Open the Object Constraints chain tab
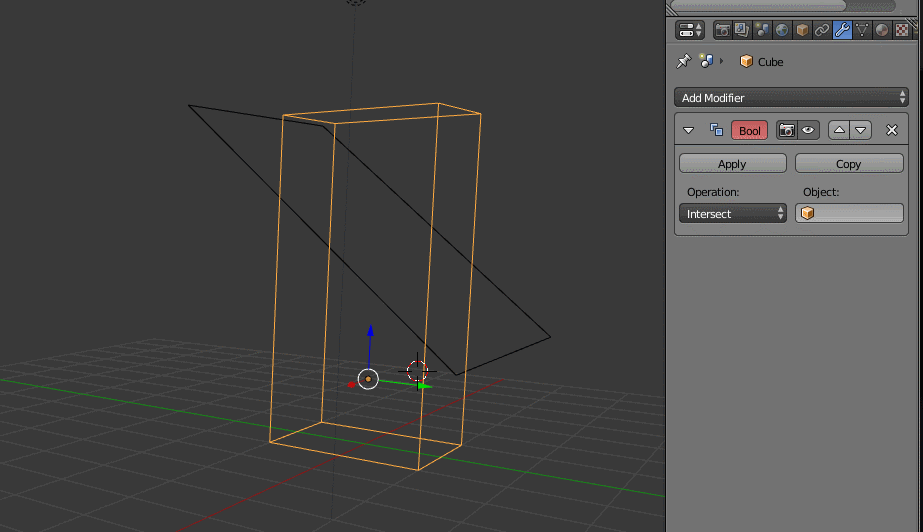The width and height of the screenshot is (923, 532). [x=822, y=30]
